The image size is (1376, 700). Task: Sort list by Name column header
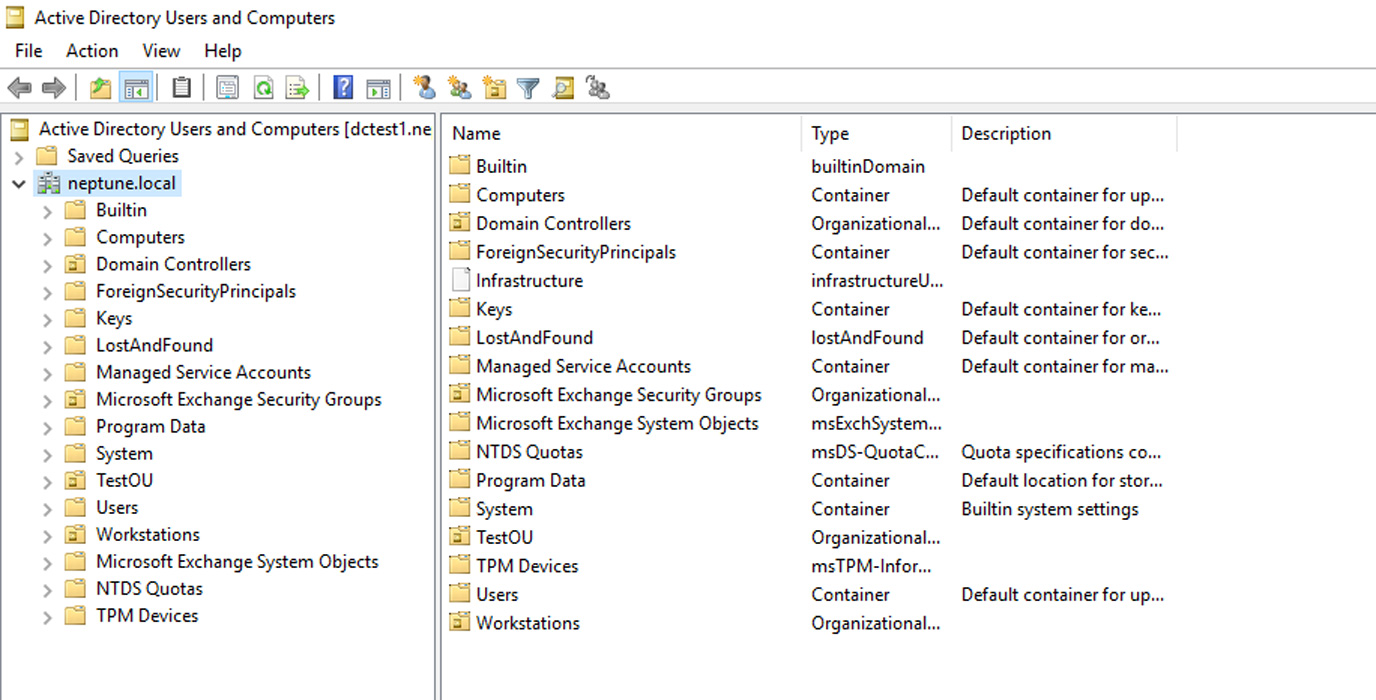pos(622,134)
